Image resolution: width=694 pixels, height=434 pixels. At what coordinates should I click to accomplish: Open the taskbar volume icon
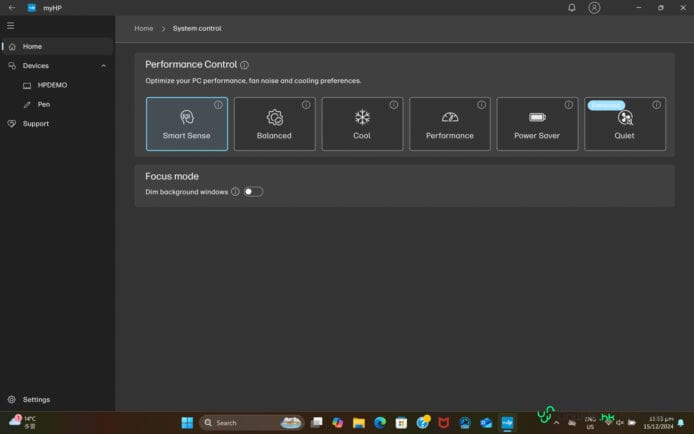tap(620, 423)
